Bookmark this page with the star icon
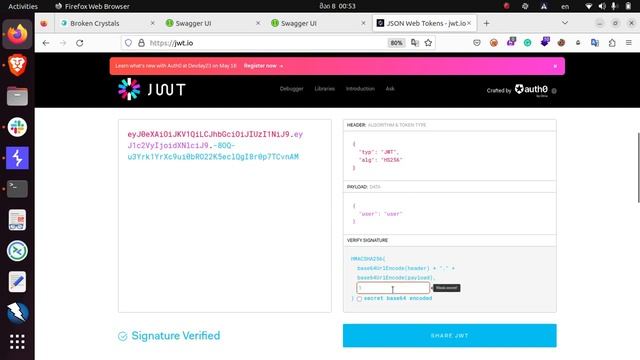640x360 pixels. (x=428, y=43)
